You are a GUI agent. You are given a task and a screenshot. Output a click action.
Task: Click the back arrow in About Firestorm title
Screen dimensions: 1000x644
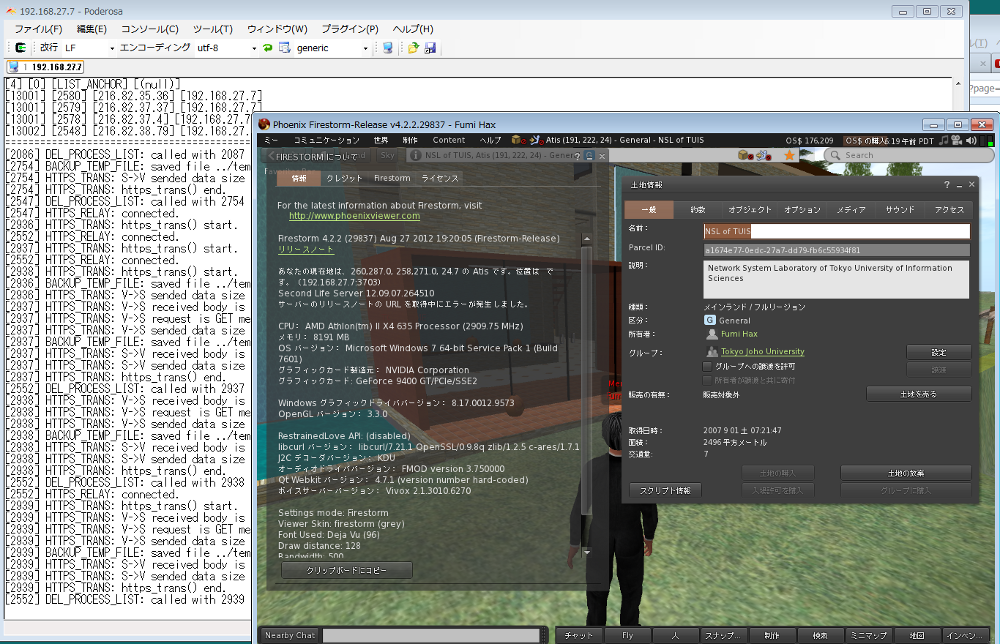tap(270, 156)
